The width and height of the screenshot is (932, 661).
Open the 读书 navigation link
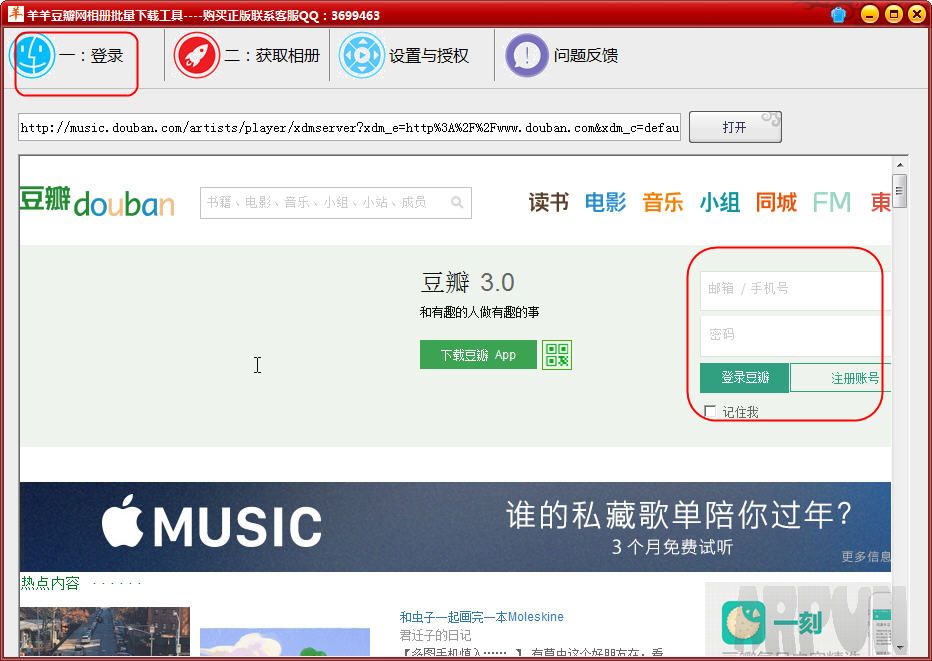click(x=548, y=203)
